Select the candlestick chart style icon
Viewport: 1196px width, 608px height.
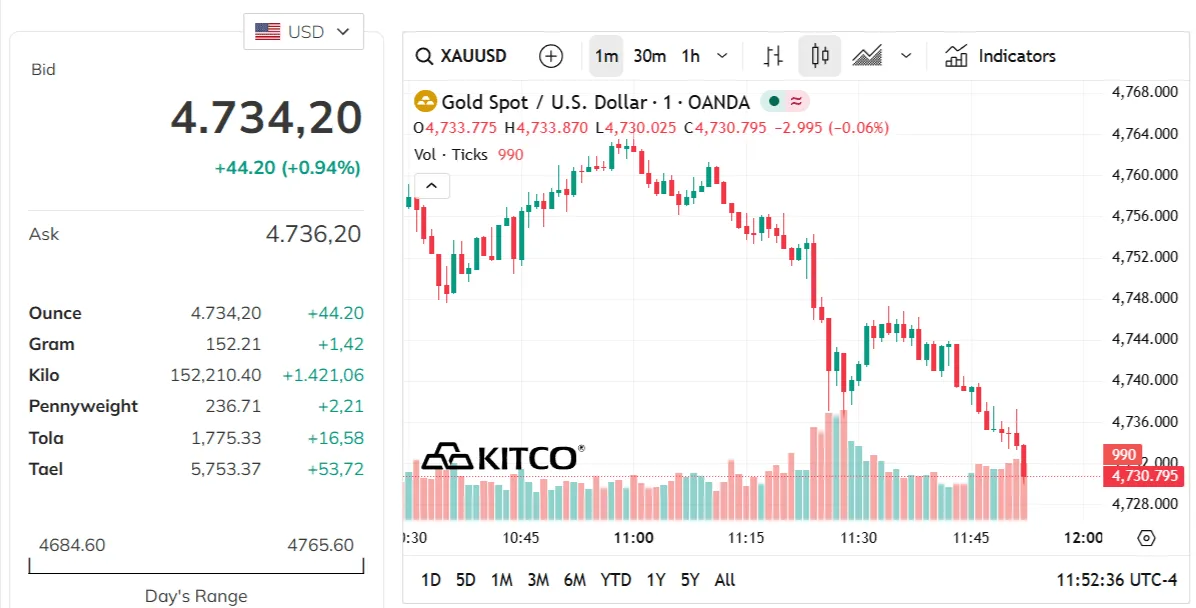coord(820,56)
